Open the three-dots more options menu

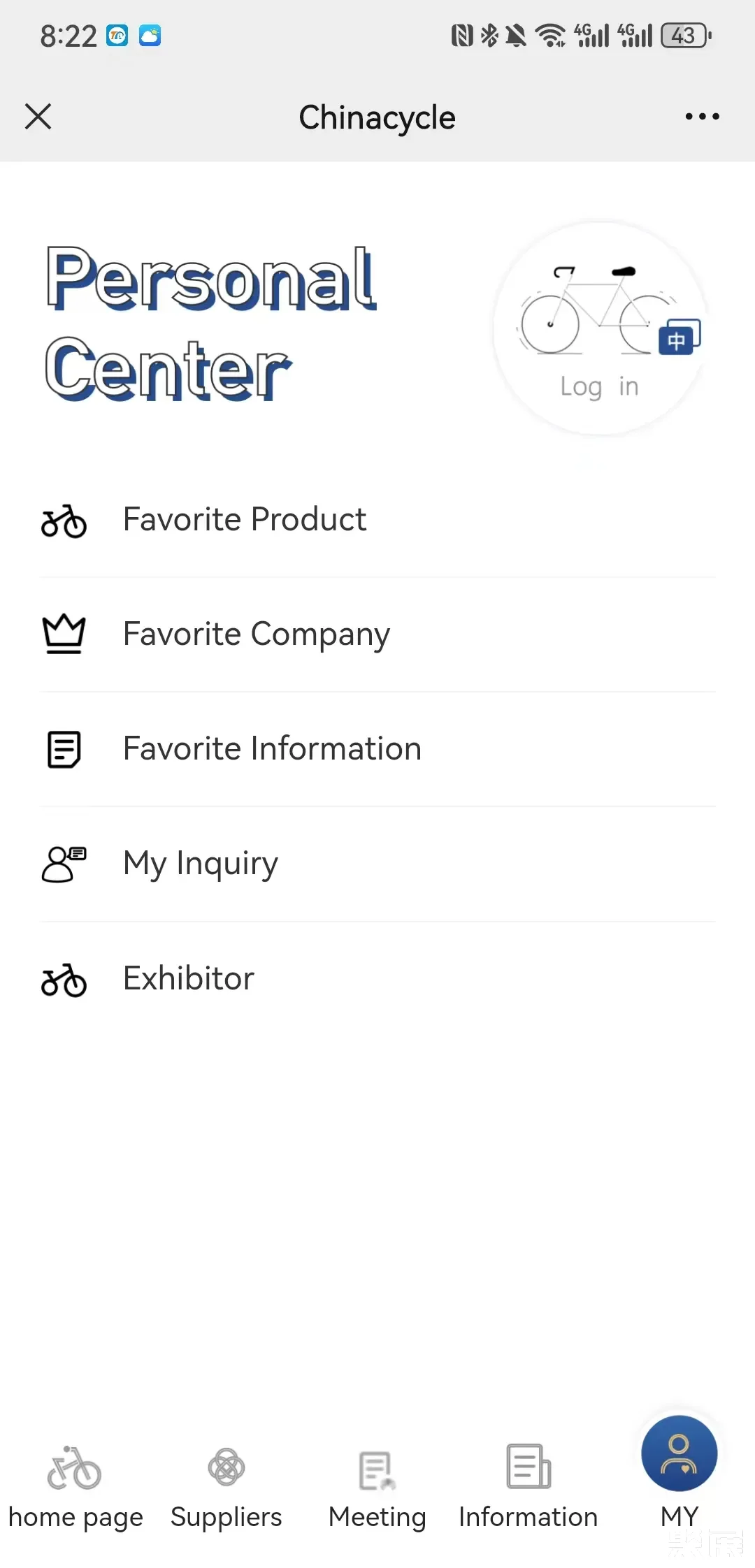click(702, 117)
